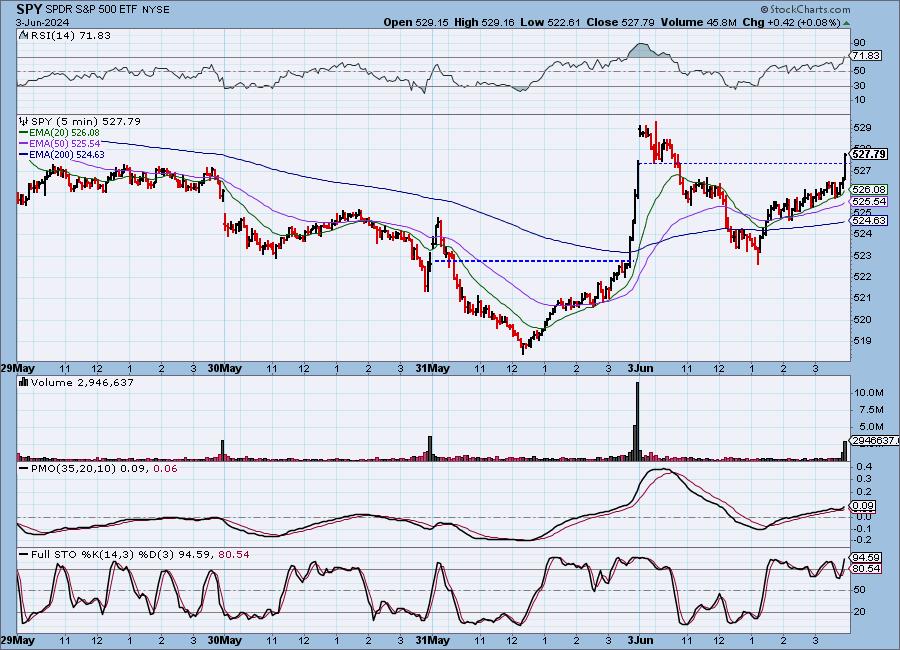Image resolution: width=900 pixels, height=650 pixels.
Task: Click the 94.59 stochastic axis tag
Action: pyautogui.click(x=867, y=558)
